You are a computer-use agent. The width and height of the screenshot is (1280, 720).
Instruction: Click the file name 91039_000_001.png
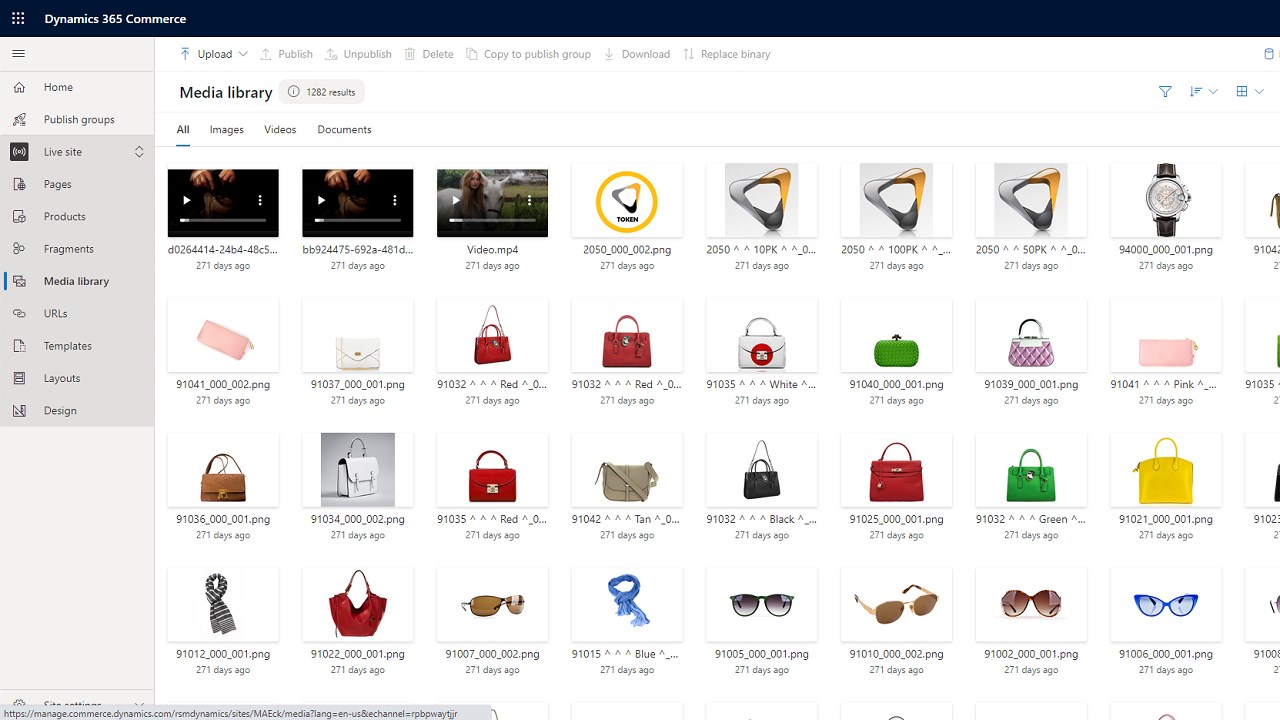pyautogui.click(x=1031, y=384)
